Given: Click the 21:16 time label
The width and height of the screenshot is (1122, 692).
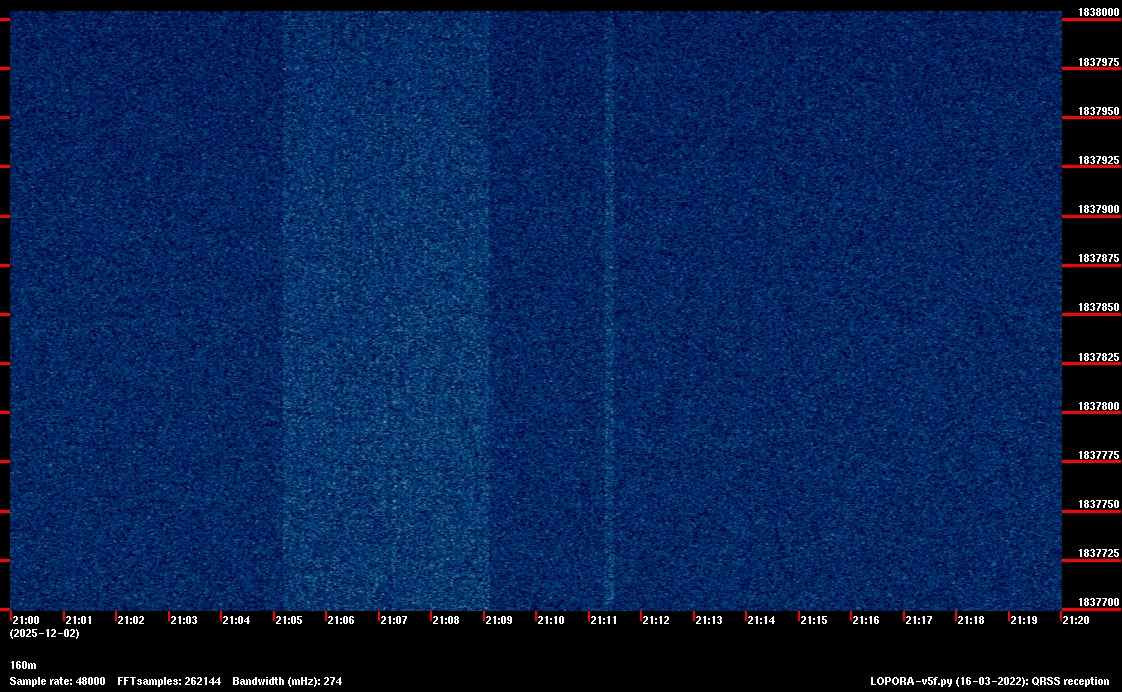Looking at the screenshot, I should tap(866, 620).
